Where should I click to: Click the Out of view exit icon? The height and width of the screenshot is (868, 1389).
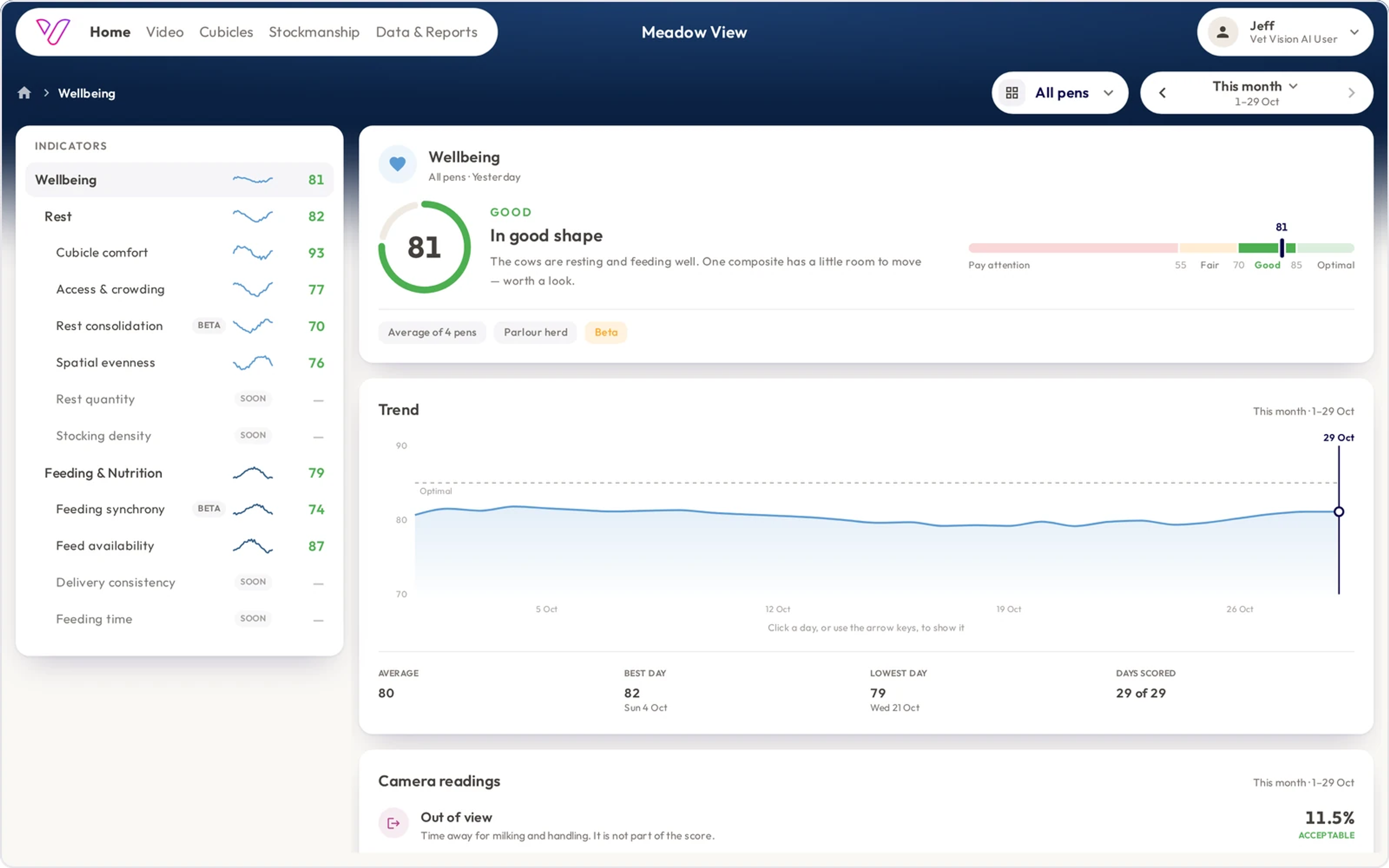[x=394, y=823]
